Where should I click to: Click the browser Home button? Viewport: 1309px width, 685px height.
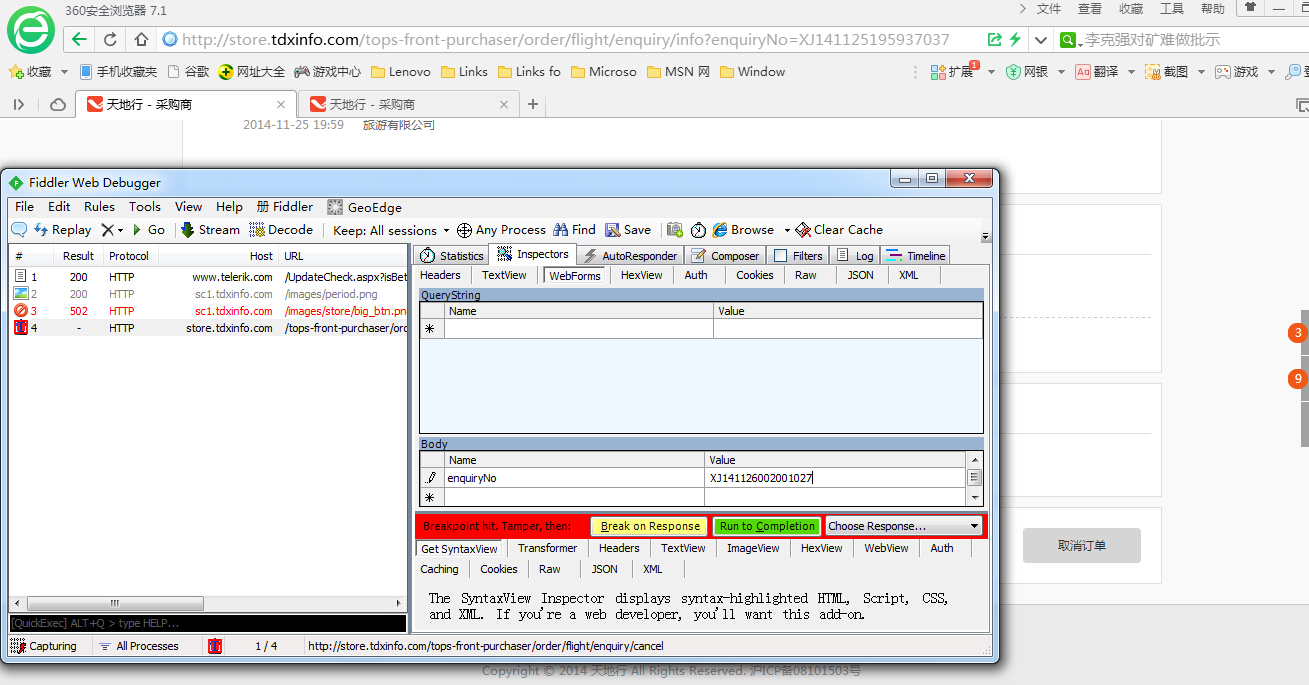click(x=141, y=39)
